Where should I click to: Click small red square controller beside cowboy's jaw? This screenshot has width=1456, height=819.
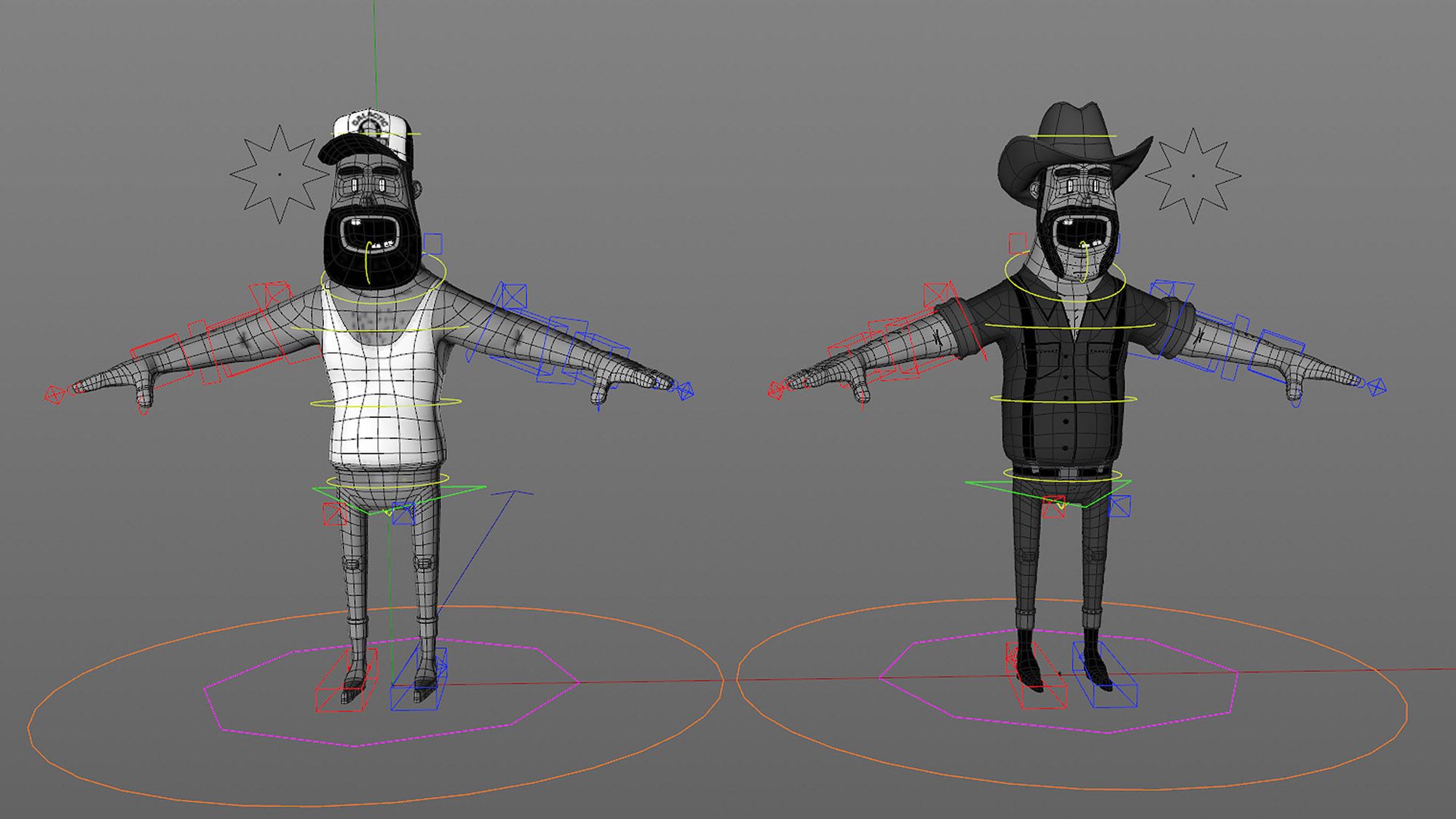(1017, 243)
